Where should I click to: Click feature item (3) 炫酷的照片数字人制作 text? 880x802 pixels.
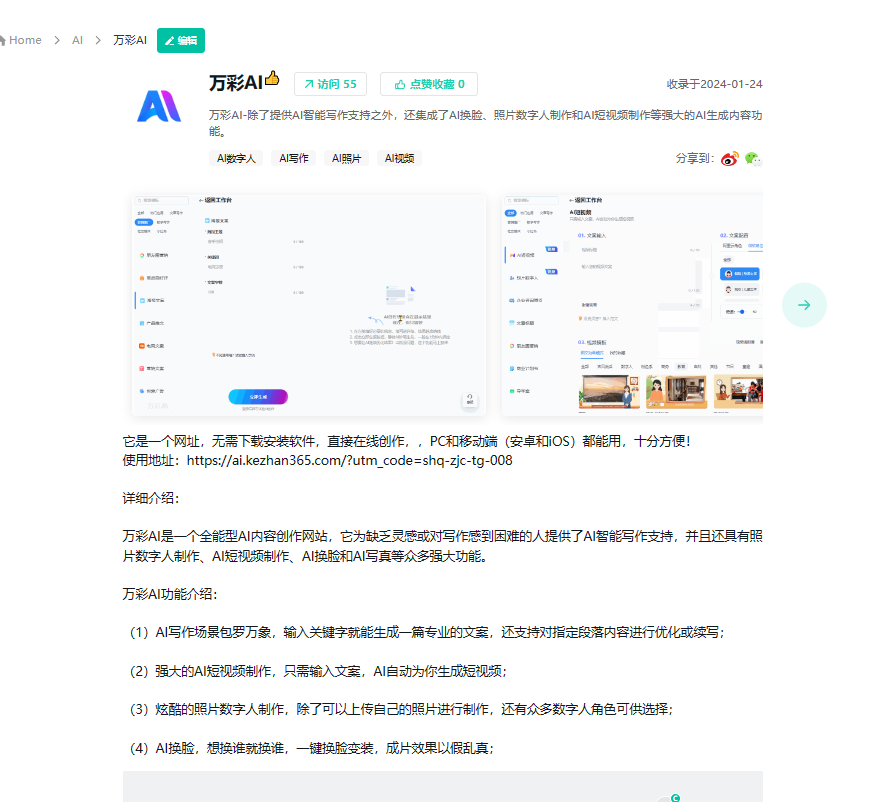point(402,709)
